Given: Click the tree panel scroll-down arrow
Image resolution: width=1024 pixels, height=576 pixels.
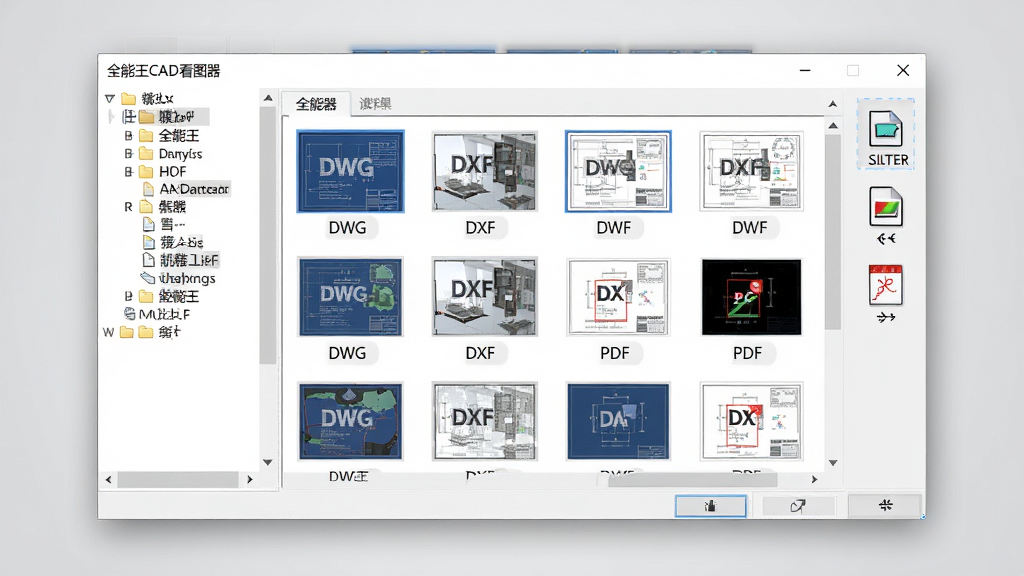Looking at the screenshot, I should point(268,462).
